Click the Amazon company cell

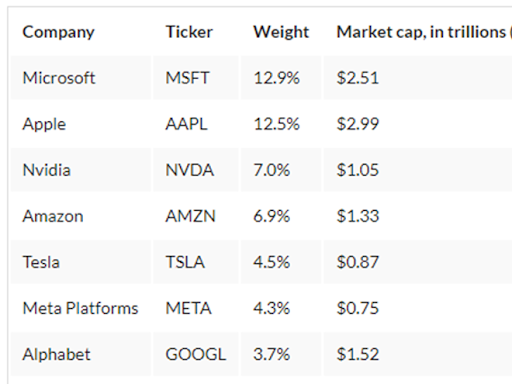81,216
